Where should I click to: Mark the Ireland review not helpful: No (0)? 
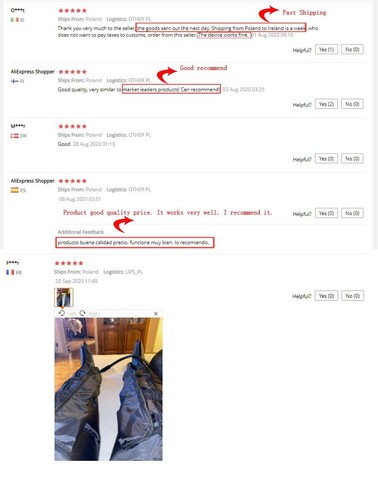352,49
